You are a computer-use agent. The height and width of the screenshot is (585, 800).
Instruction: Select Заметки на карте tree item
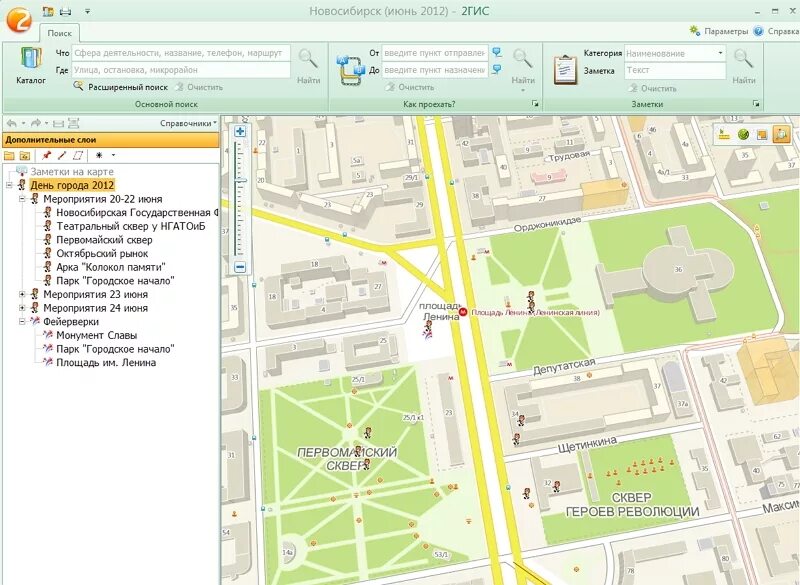point(72,172)
